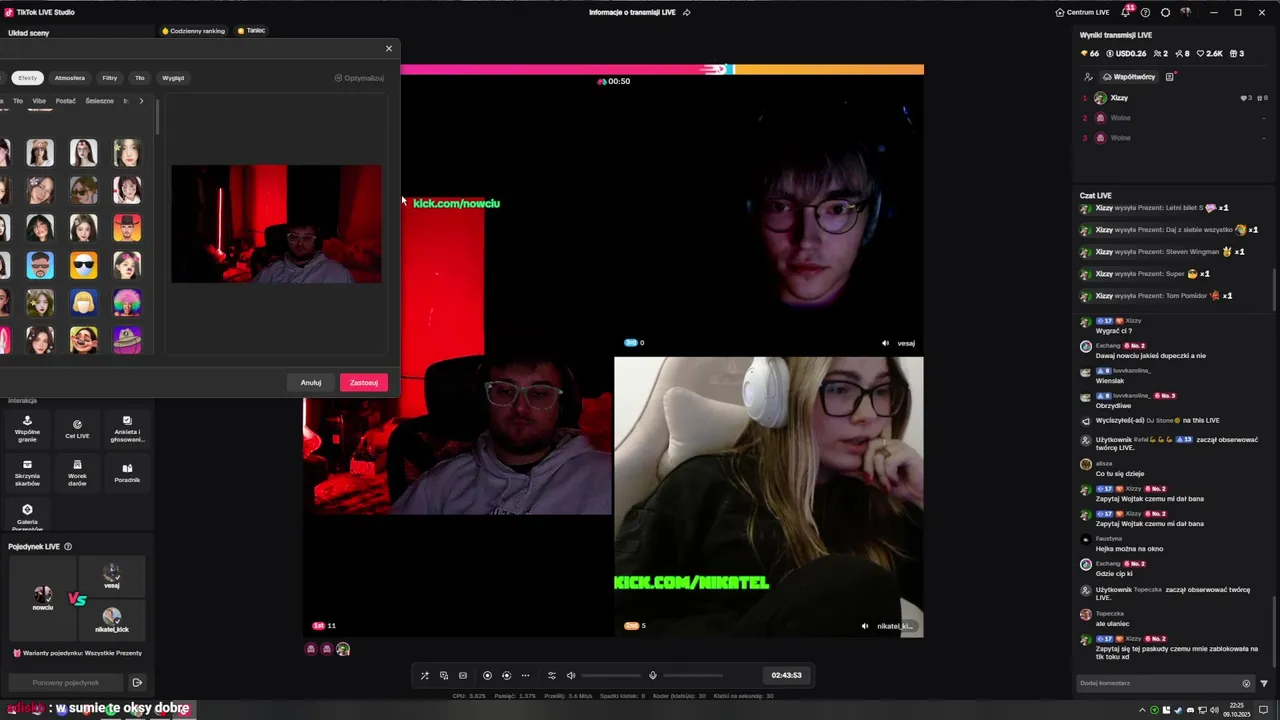Select the Postać effect category
This screenshot has height=720, width=1280.
pos(66,101)
